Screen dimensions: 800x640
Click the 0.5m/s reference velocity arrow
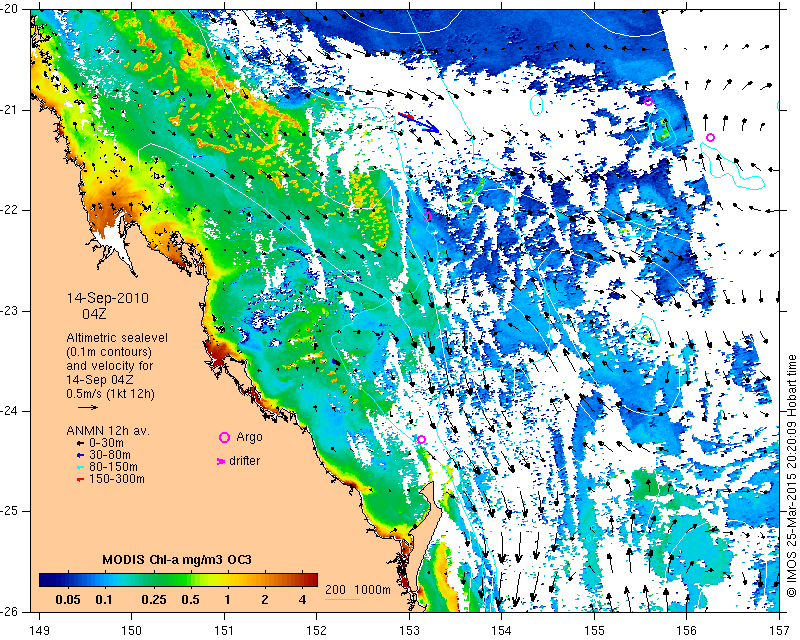point(88,407)
